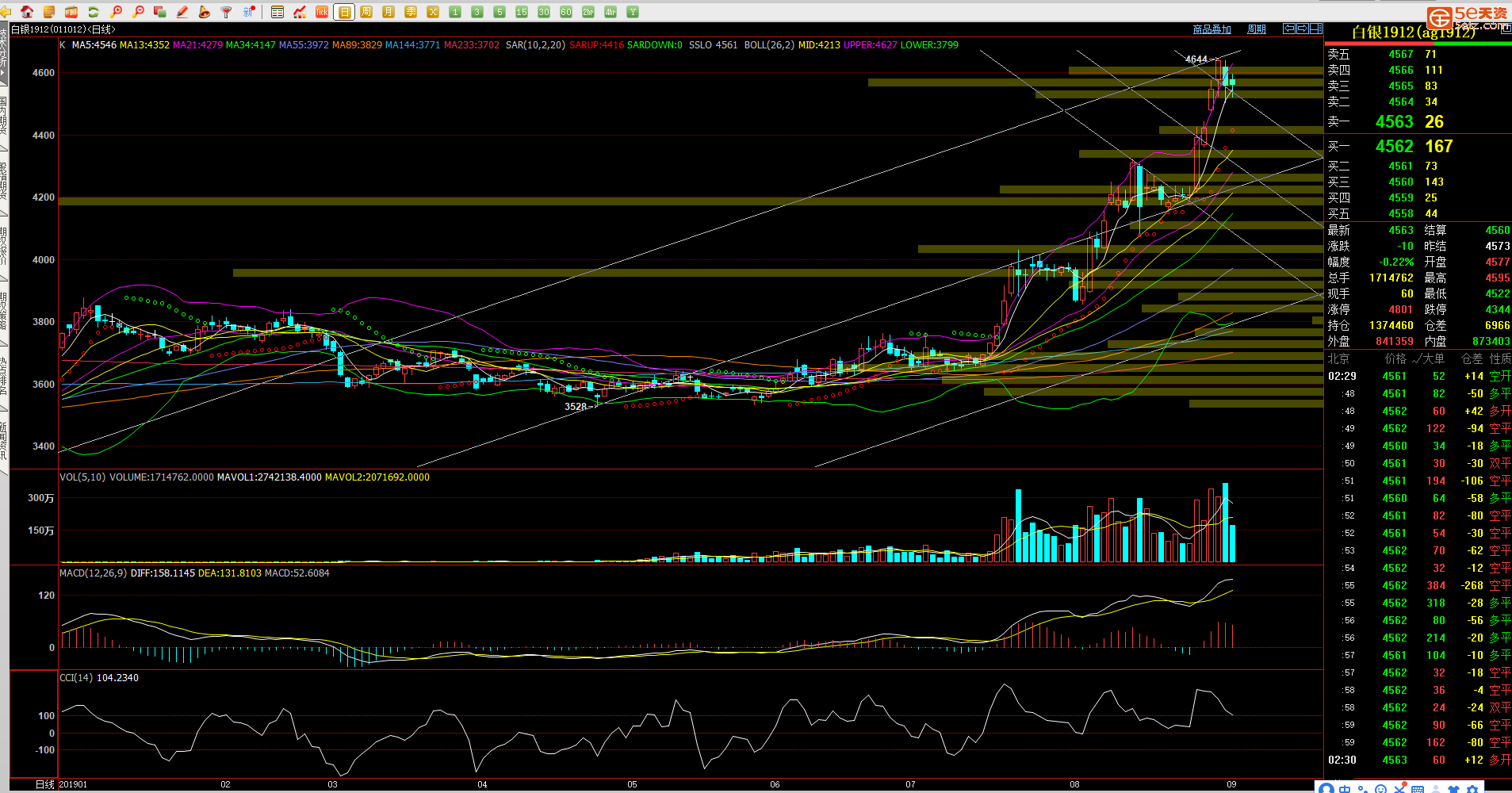Image resolution: width=1512 pixels, height=793 pixels.
Task: Open the 新 news icon
Action: click(x=249, y=12)
